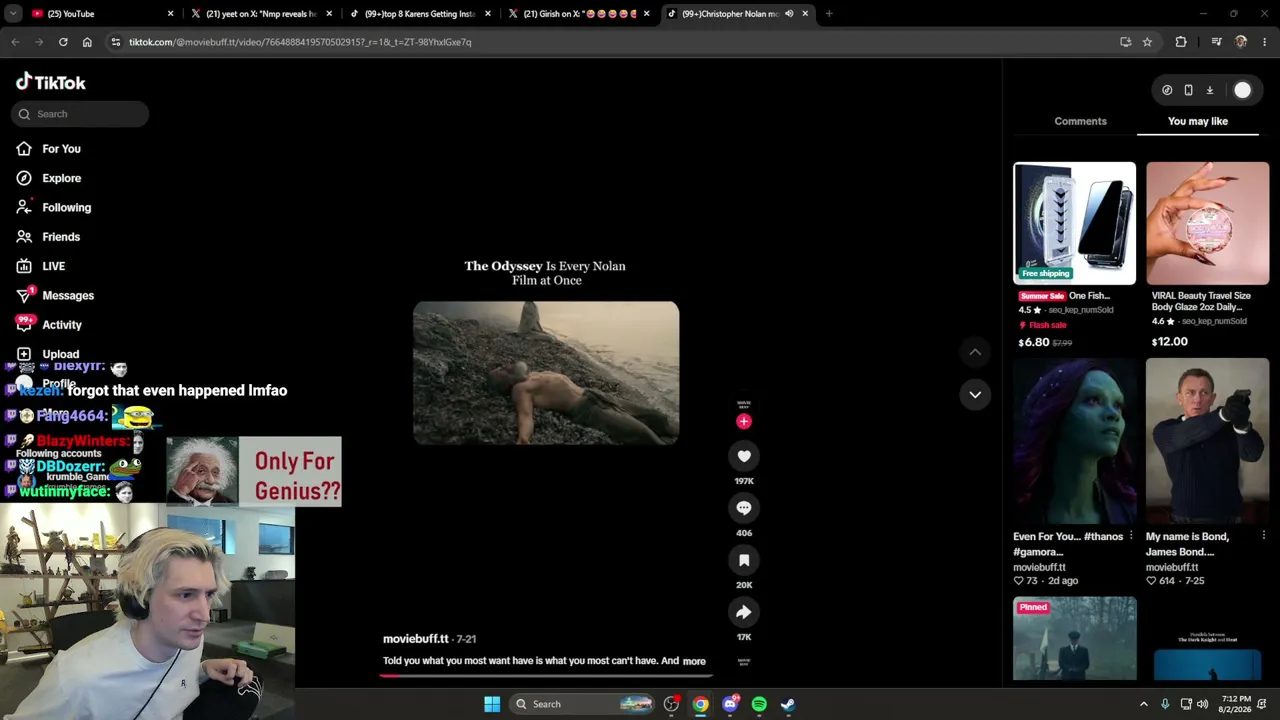
Task: Switch to the "yeet on X" browser tab
Action: point(260,14)
